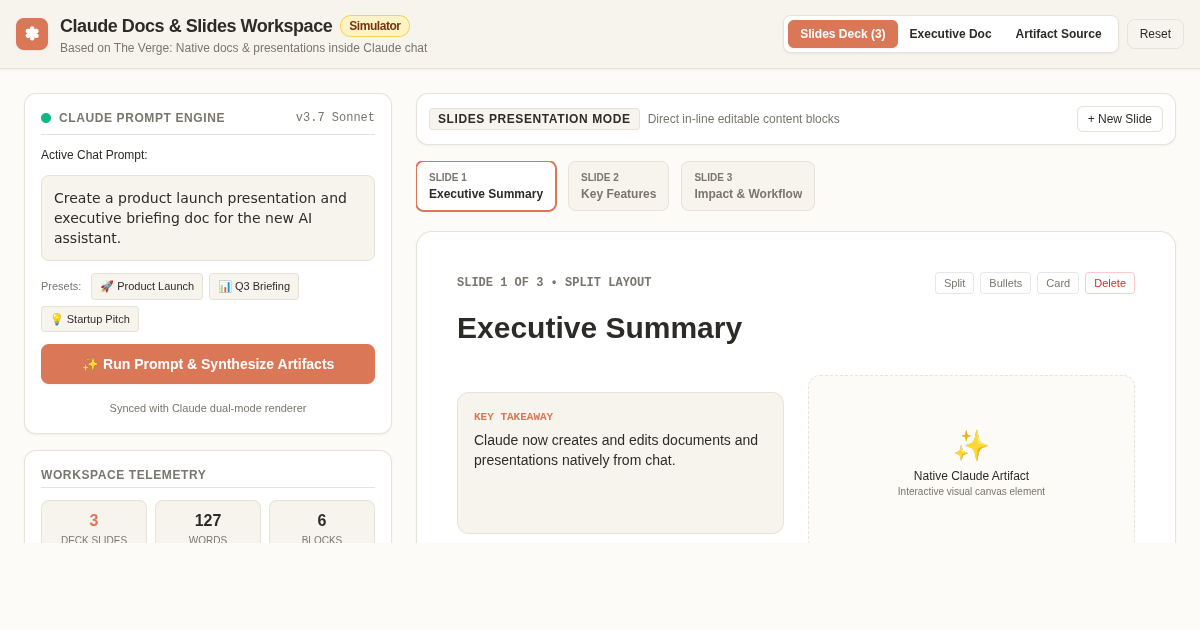This screenshot has height=630, width=1200.
Task: Click the Reset button
Action: [x=1155, y=34]
